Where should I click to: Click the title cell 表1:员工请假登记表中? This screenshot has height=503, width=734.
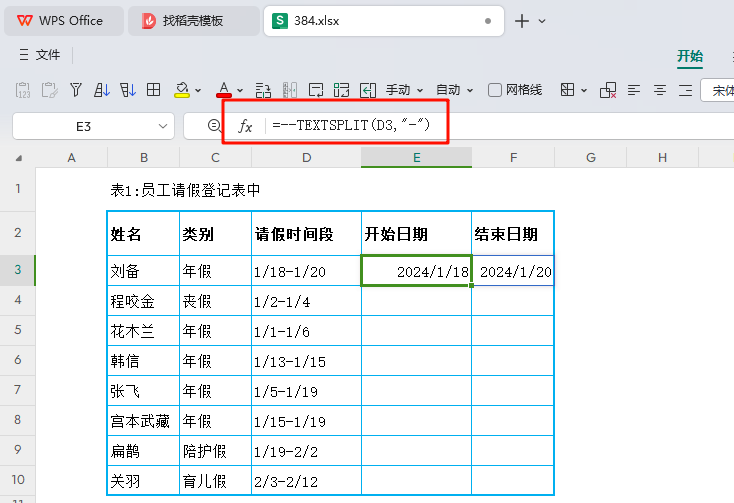pos(185,190)
